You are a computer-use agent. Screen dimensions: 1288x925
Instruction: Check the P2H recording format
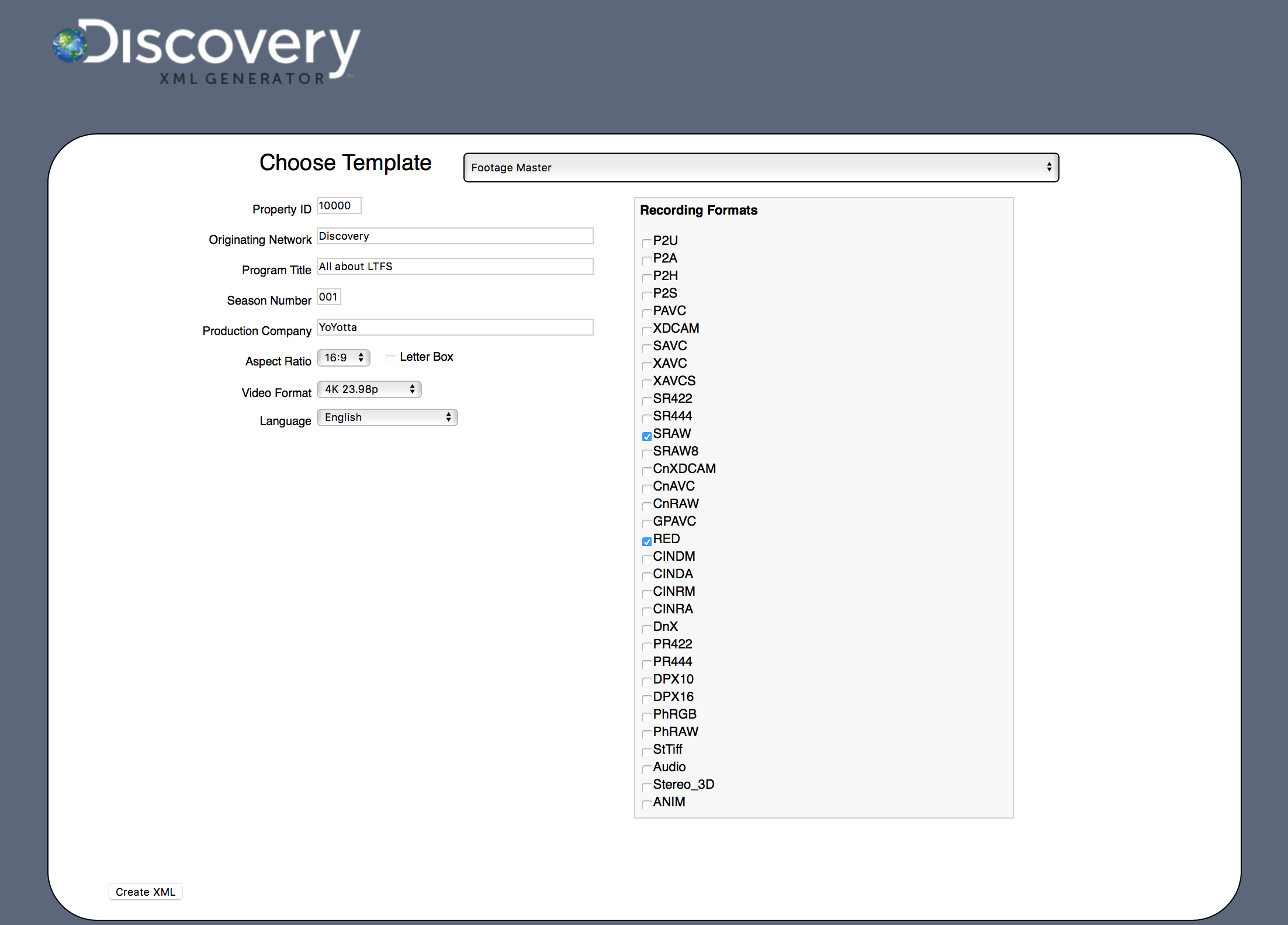coord(647,278)
